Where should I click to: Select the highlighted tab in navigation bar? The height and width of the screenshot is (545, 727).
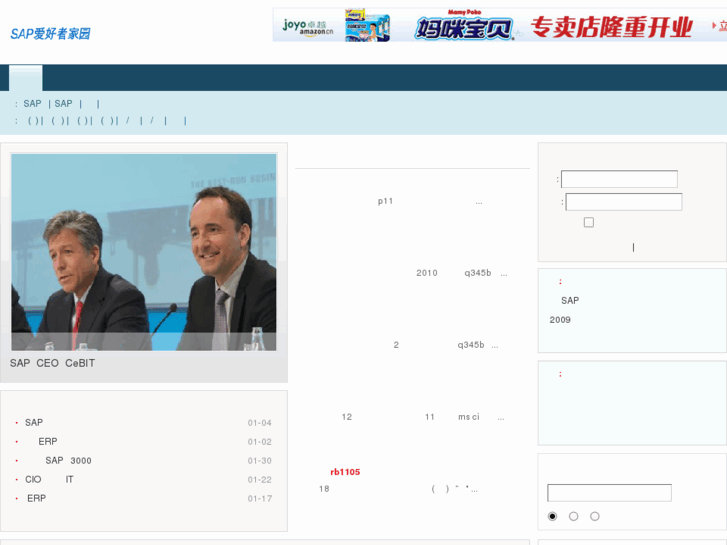[26, 78]
